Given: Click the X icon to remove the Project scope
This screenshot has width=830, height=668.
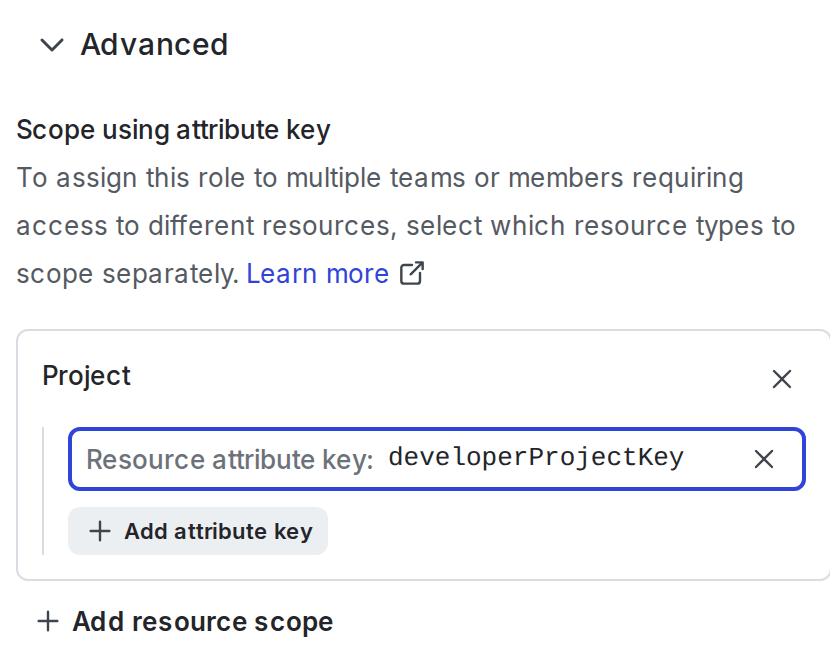Looking at the screenshot, I should 781,379.
